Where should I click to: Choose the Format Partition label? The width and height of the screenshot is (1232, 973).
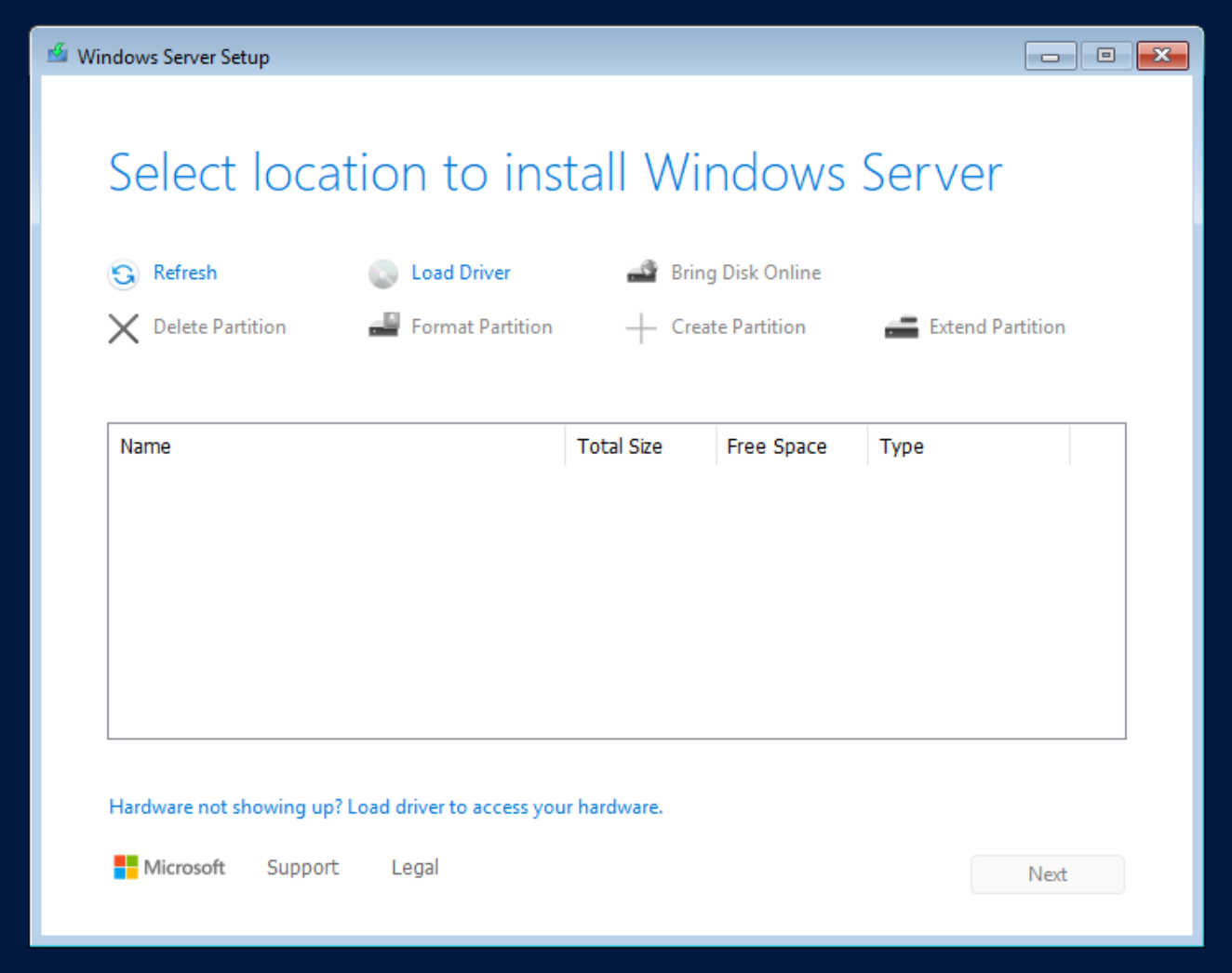pyautogui.click(x=482, y=327)
